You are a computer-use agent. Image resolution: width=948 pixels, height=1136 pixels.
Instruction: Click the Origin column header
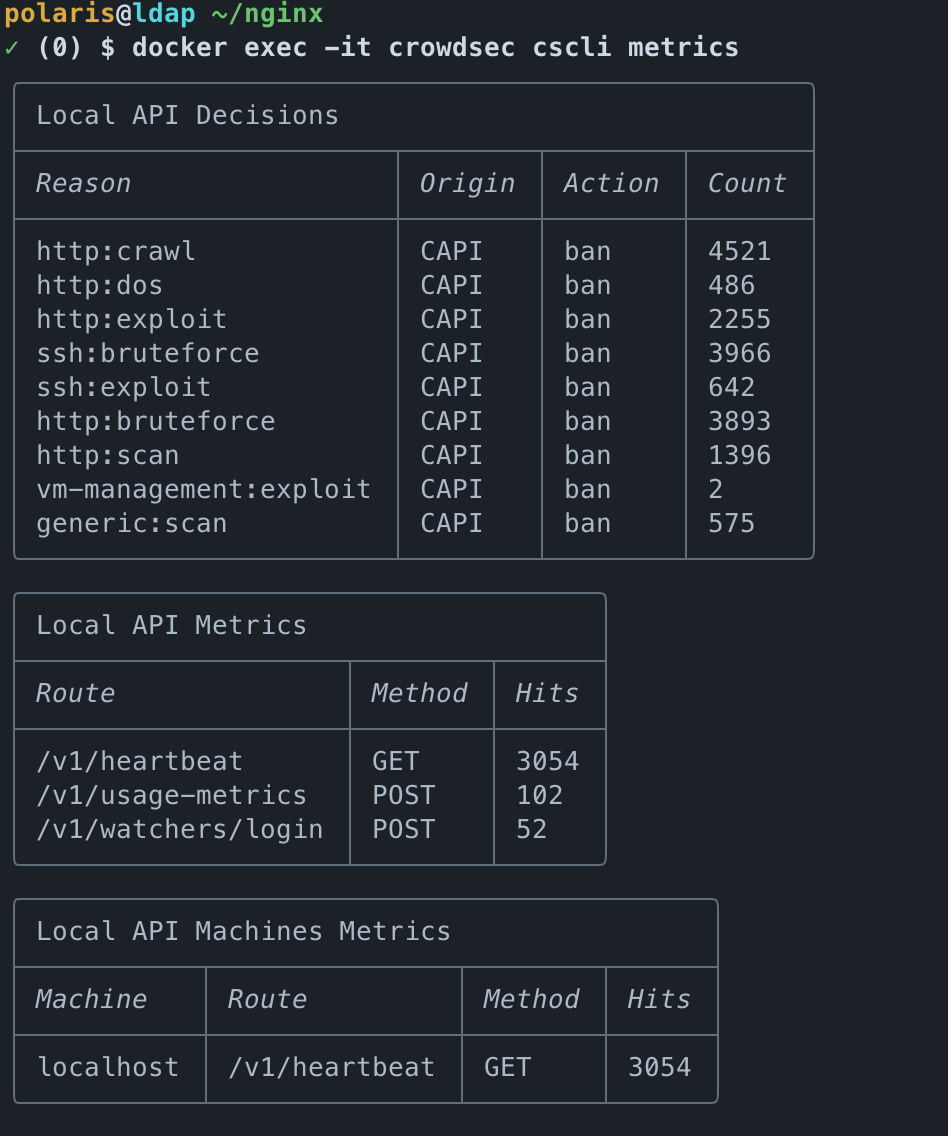468,184
